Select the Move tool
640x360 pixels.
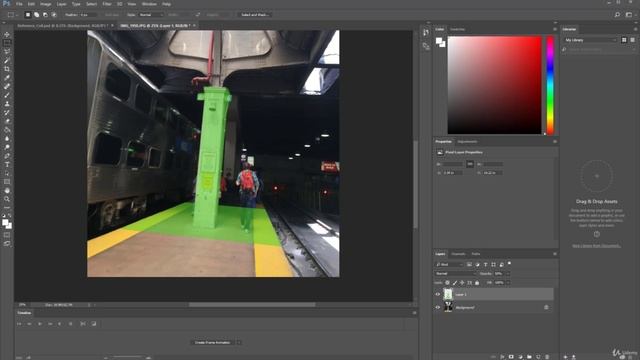[7, 35]
